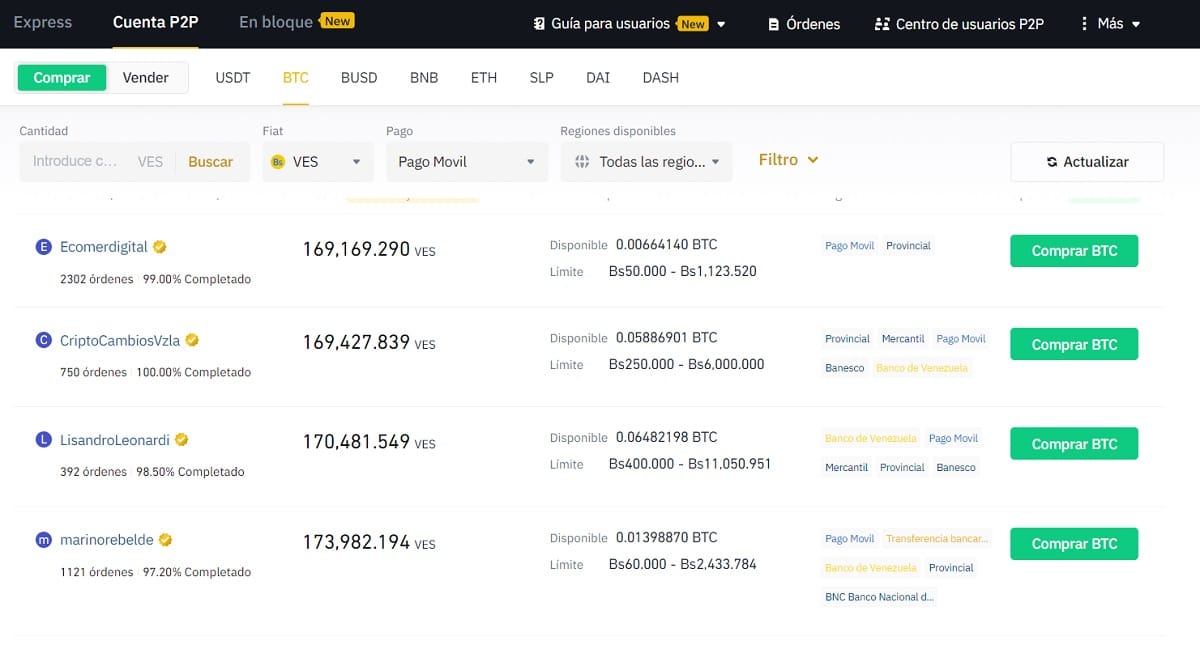This screenshot has width=1200, height=645.
Task: Select the Comprar toggle
Action: click(x=62, y=78)
